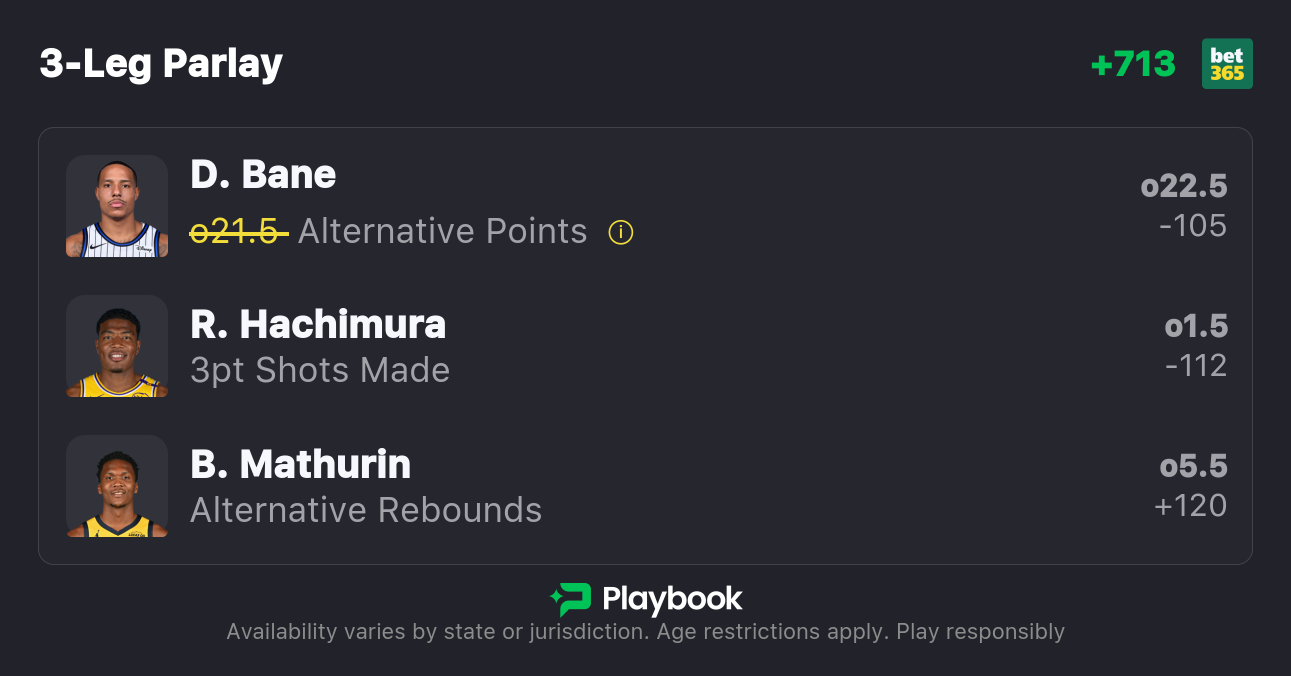Click the yellow info icon beside Alternative Points

pos(621,233)
